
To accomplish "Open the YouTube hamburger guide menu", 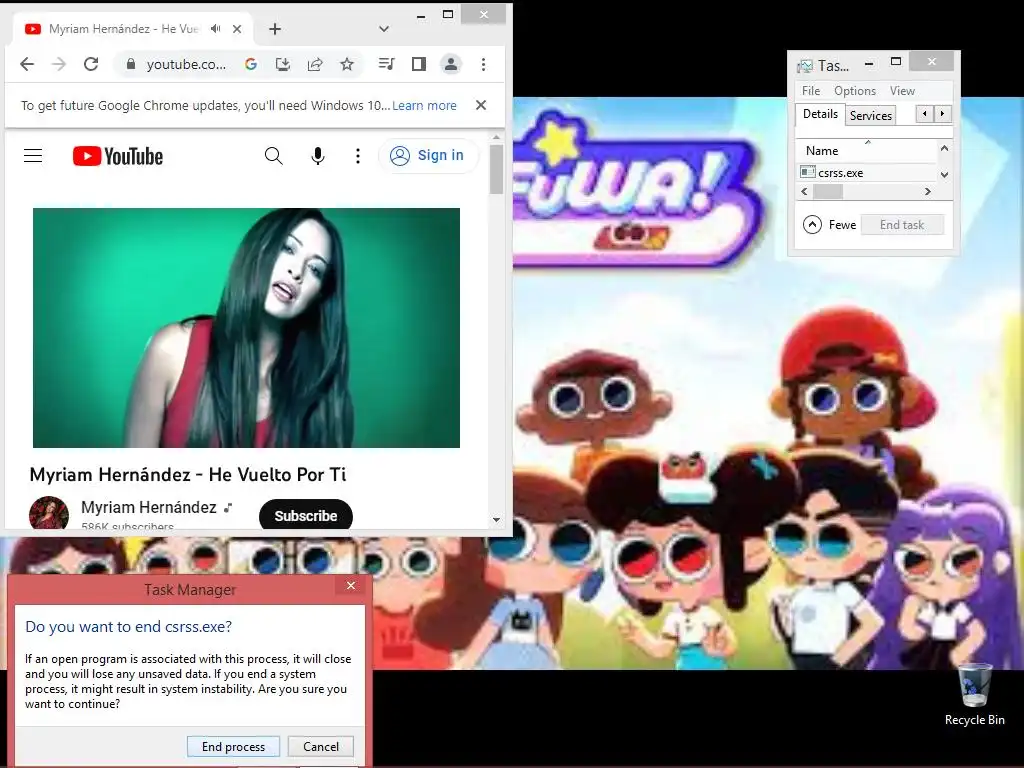I will pyautogui.click(x=33, y=155).
